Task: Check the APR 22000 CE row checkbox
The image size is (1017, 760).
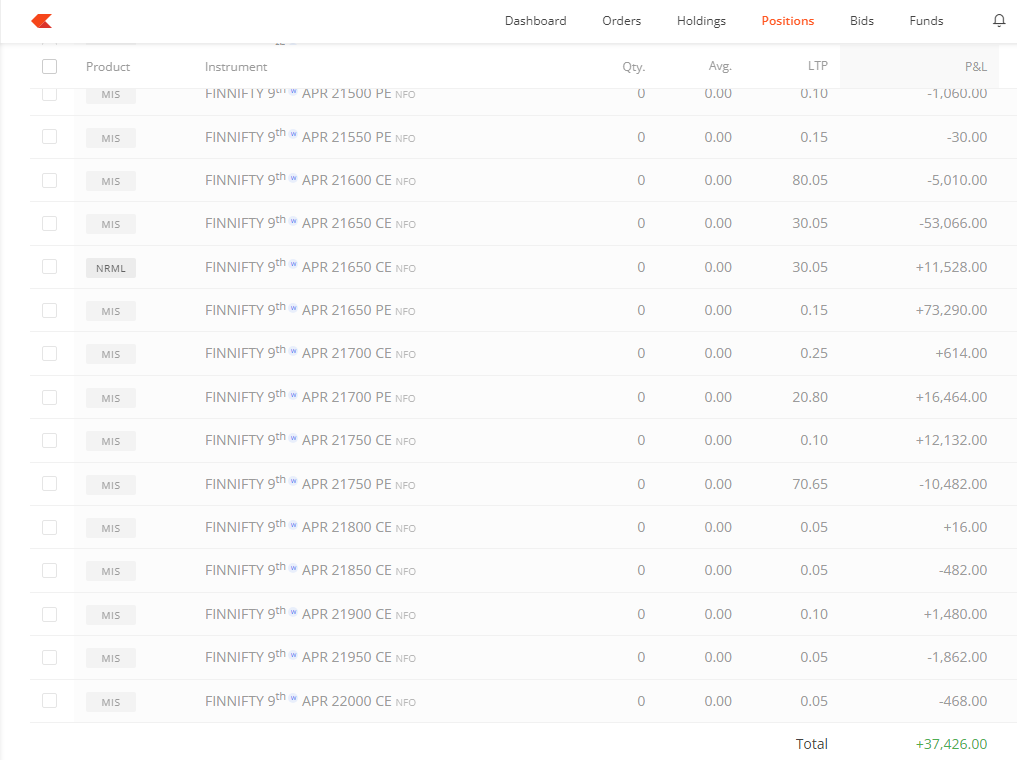Action: (49, 701)
